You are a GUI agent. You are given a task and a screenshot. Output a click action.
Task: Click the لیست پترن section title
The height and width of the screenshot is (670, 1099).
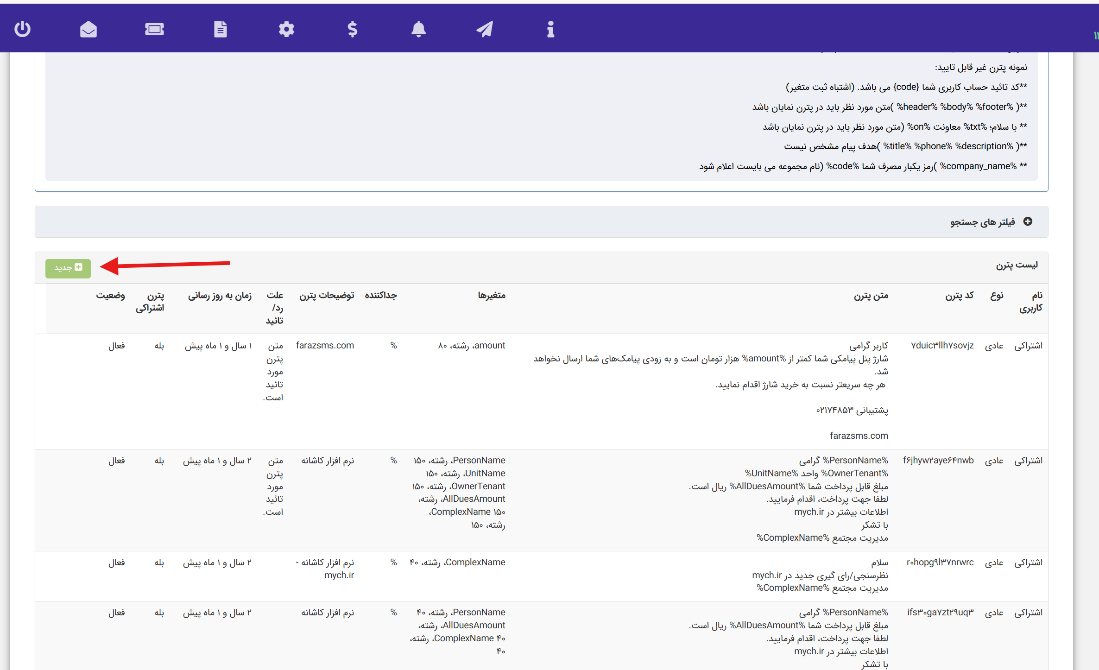coord(1017,265)
